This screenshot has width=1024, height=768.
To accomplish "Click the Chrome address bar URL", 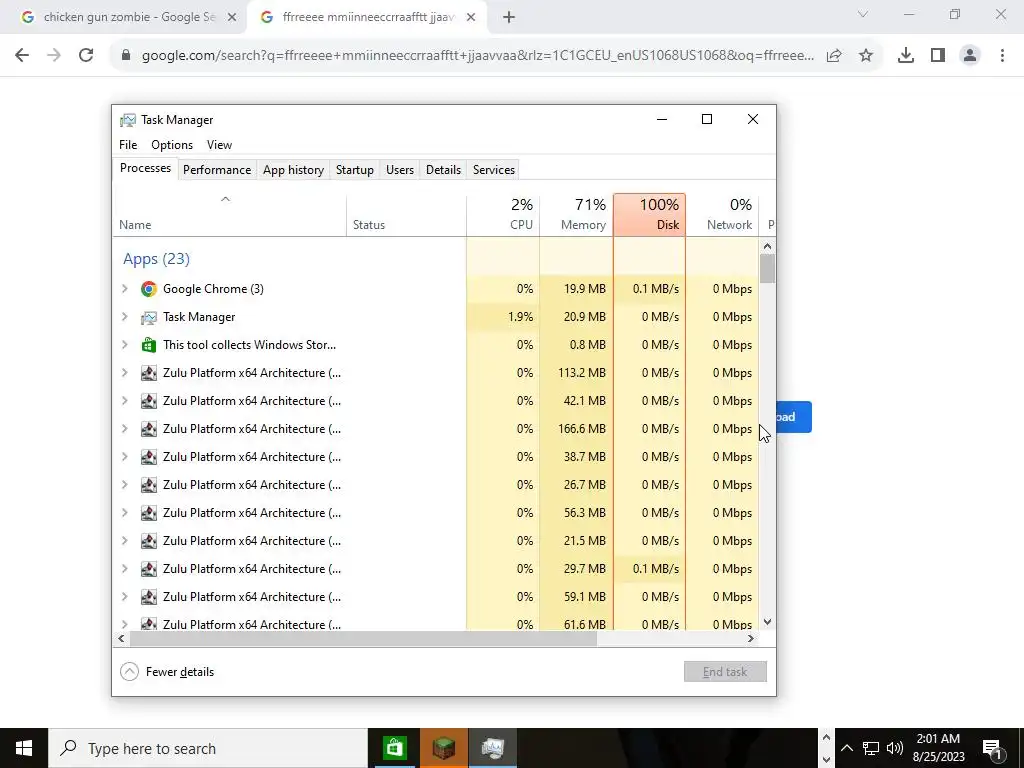I will click(x=478, y=56).
